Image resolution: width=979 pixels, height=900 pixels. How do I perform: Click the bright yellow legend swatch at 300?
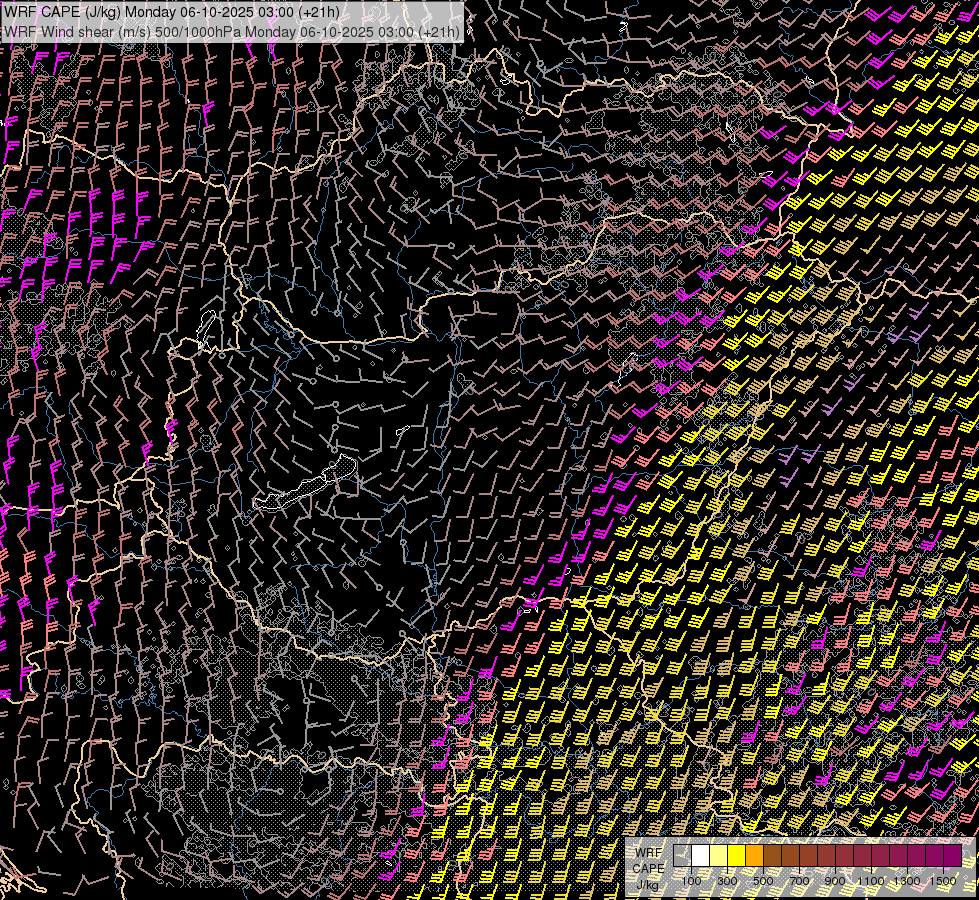737,855
